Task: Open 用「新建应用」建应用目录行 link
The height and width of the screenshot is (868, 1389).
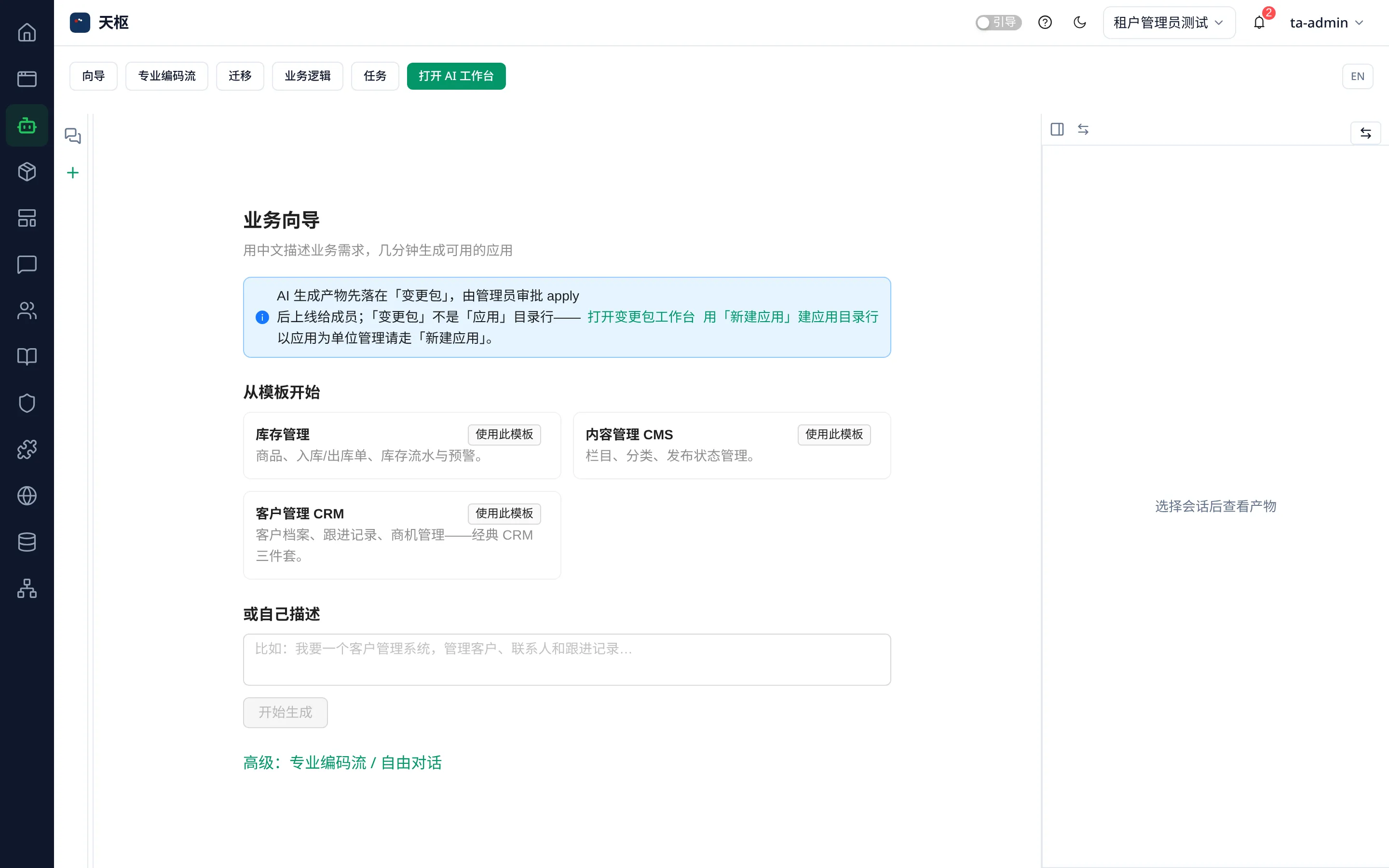Action: (x=790, y=317)
